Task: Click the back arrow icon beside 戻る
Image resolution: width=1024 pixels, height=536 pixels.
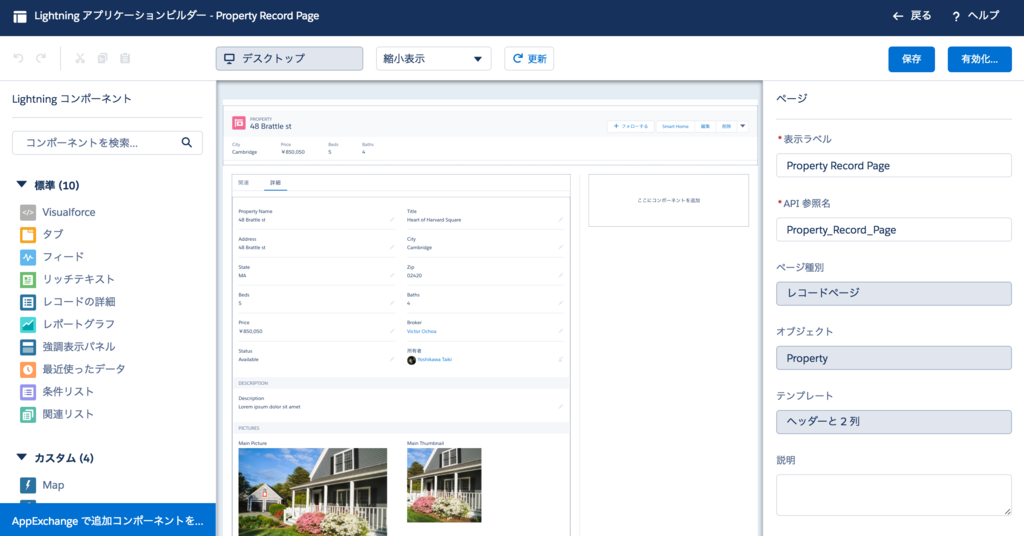Action: (898, 16)
